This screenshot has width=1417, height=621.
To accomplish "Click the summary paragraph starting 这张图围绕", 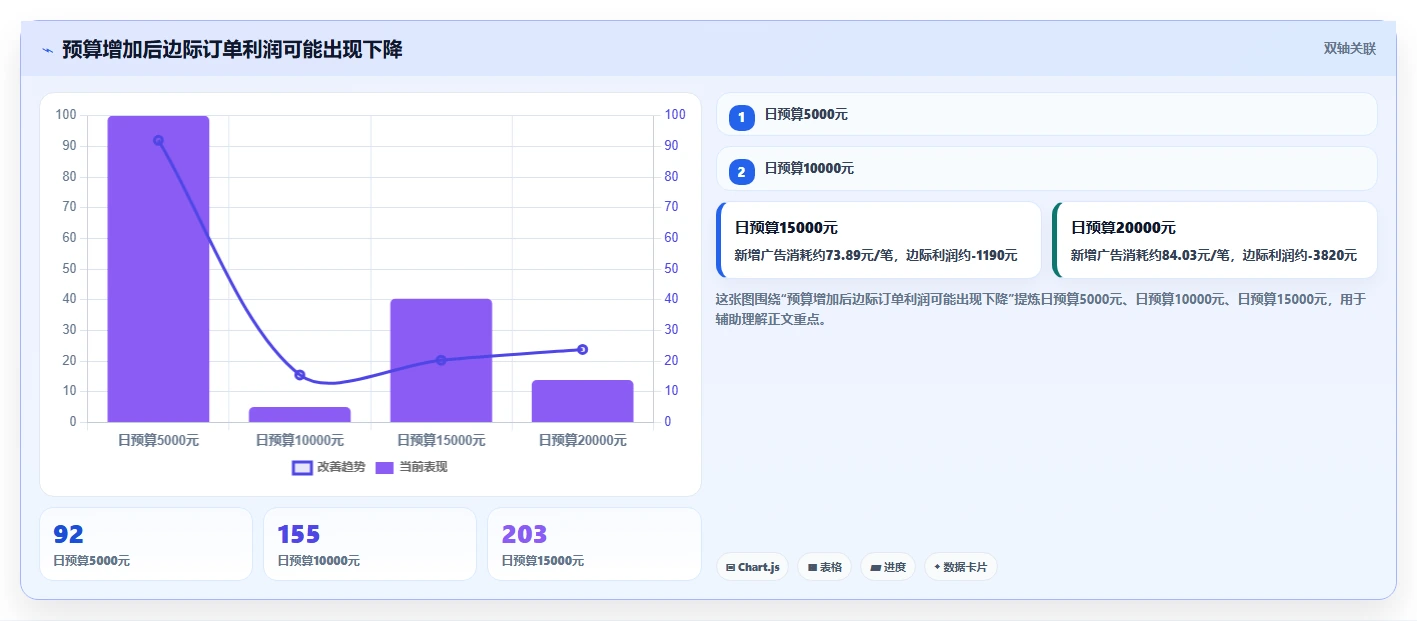I will (1041, 309).
